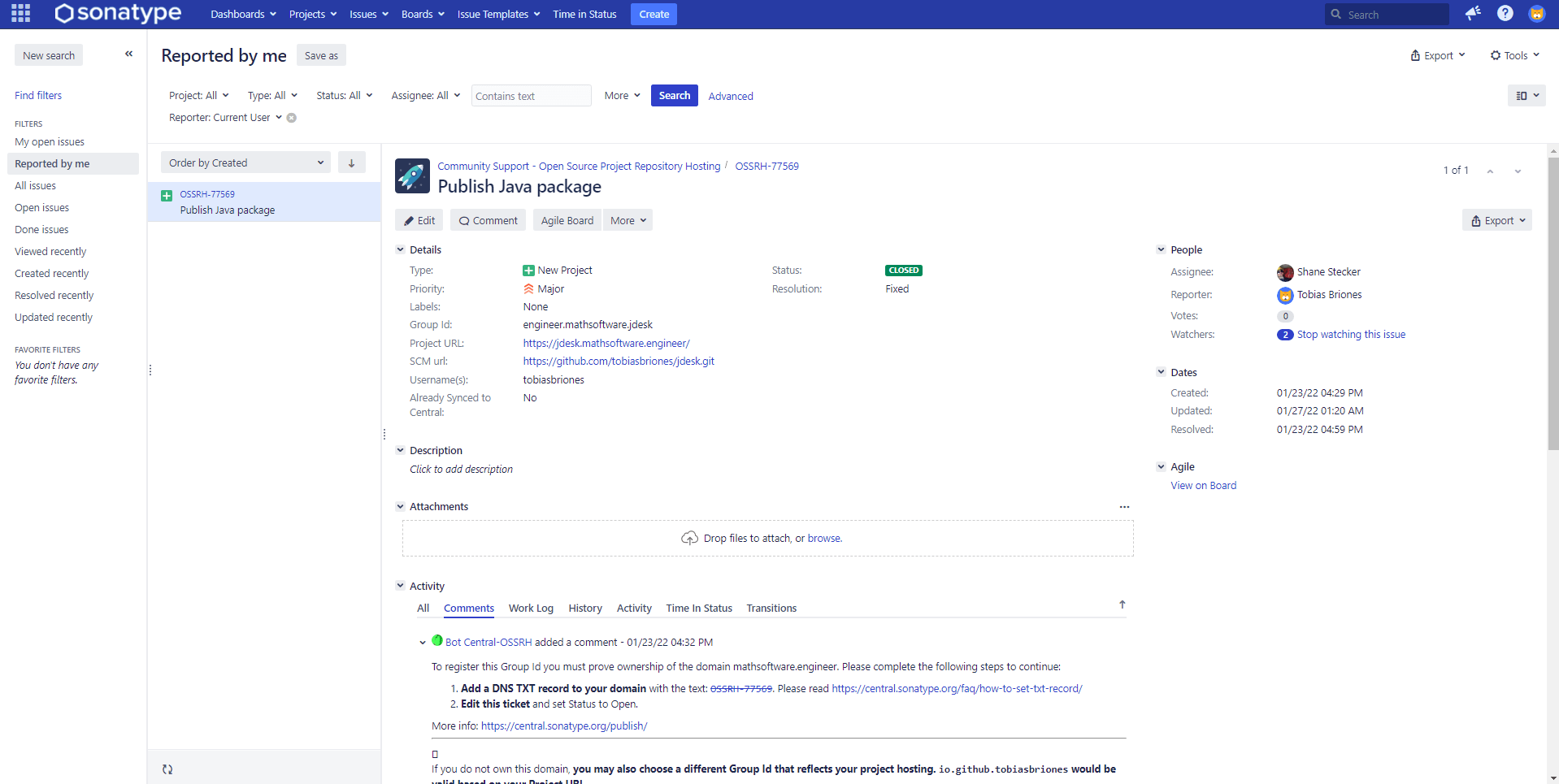Click the Create button

(x=654, y=14)
